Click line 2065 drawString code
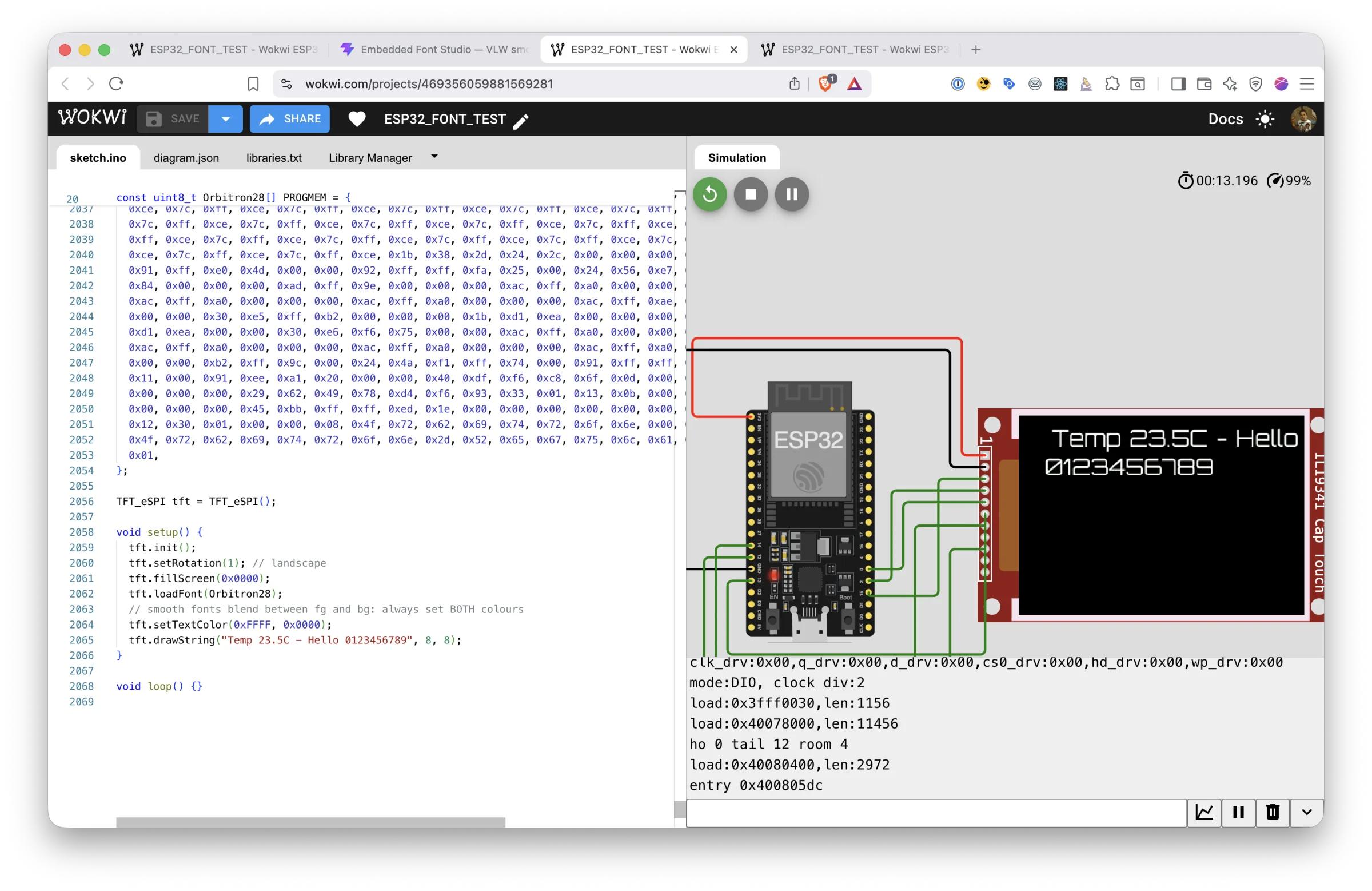The image size is (1372, 891). click(294, 639)
